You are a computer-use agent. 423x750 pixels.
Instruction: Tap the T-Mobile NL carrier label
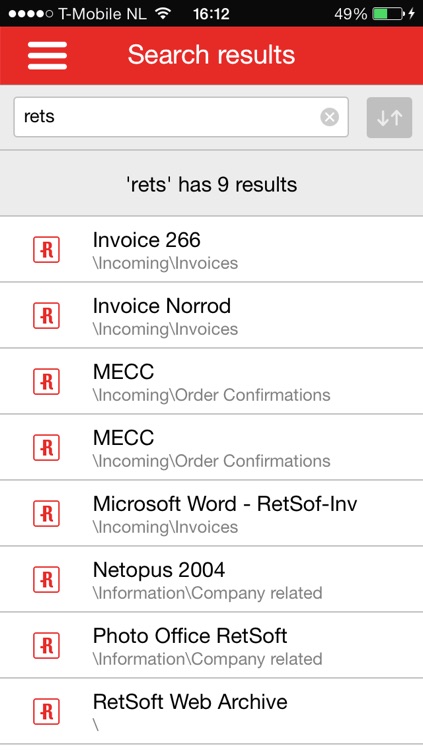102,14
